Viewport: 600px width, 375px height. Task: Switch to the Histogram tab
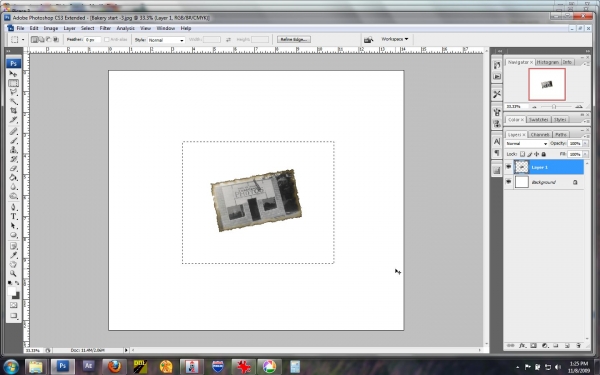tap(547, 62)
